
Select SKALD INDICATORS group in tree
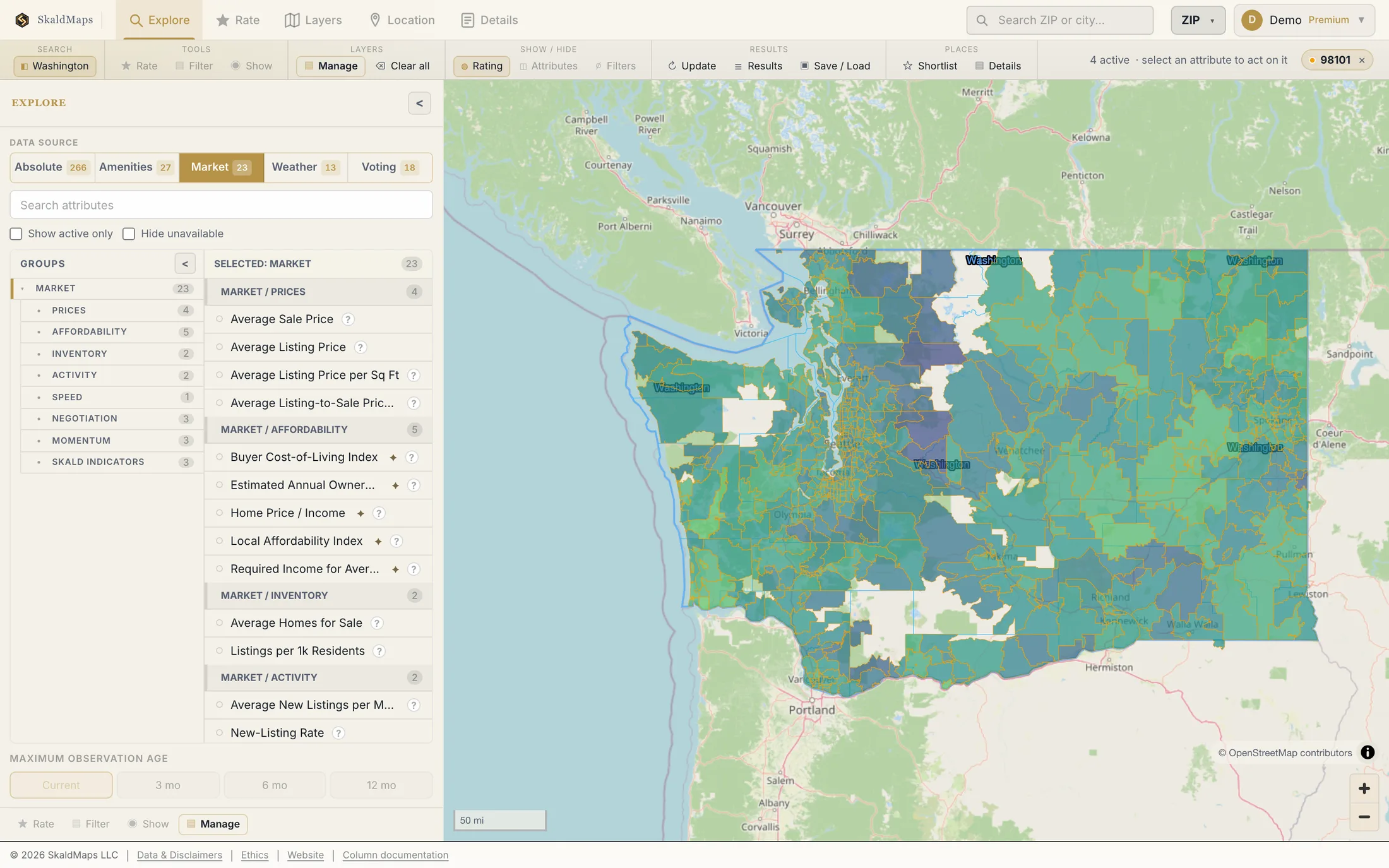pyautogui.click(x=111, y=462)
